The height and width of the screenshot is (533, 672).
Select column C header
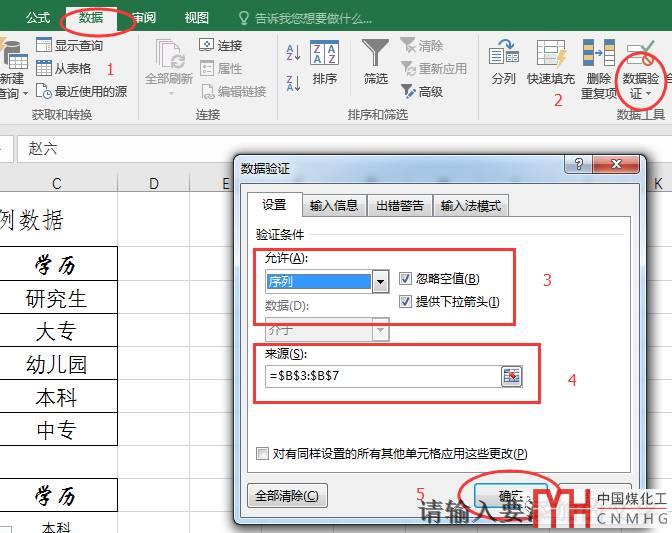click(x=57, y=183)
